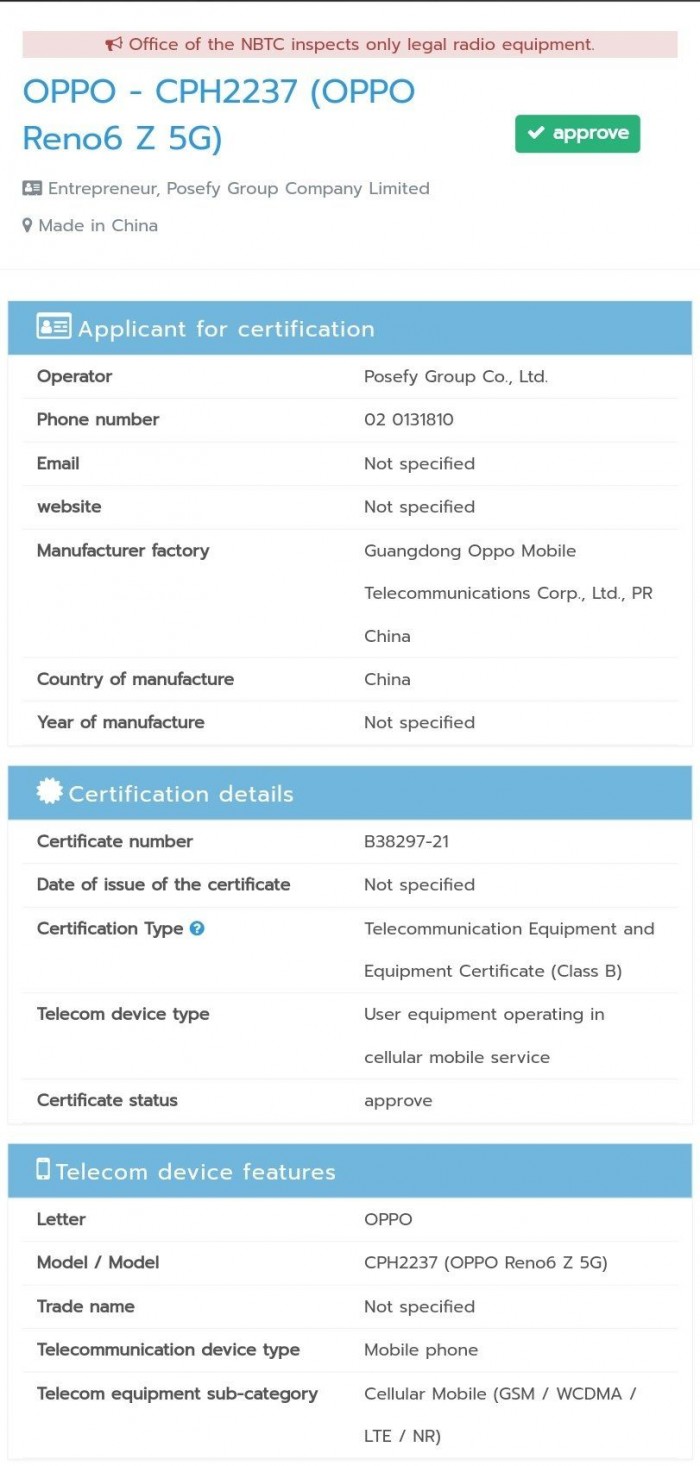Open the Certification Type help question icon
This screenshot has height=1466, width=700.
197,928
